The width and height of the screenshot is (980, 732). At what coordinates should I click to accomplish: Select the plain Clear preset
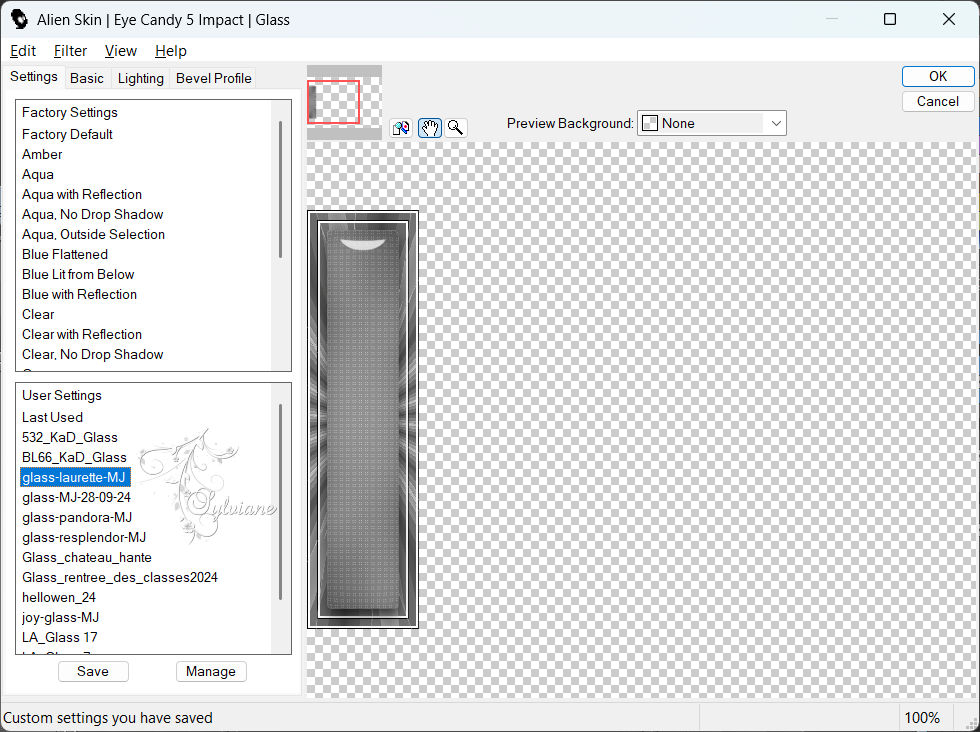tap(38, 314)
